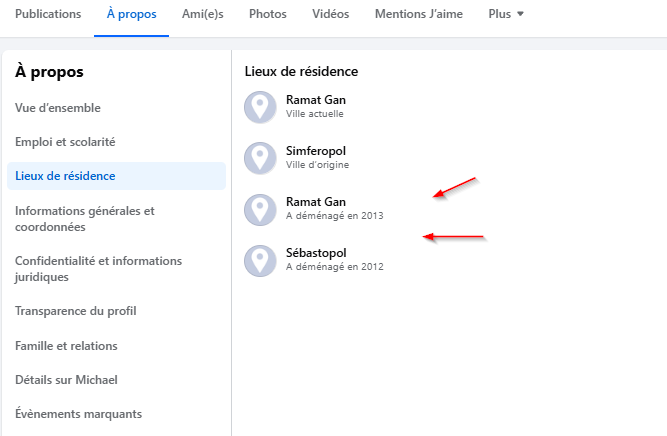
Task: Go to the Photos tab
Action: pyautogui.click(x=268, y=14)
